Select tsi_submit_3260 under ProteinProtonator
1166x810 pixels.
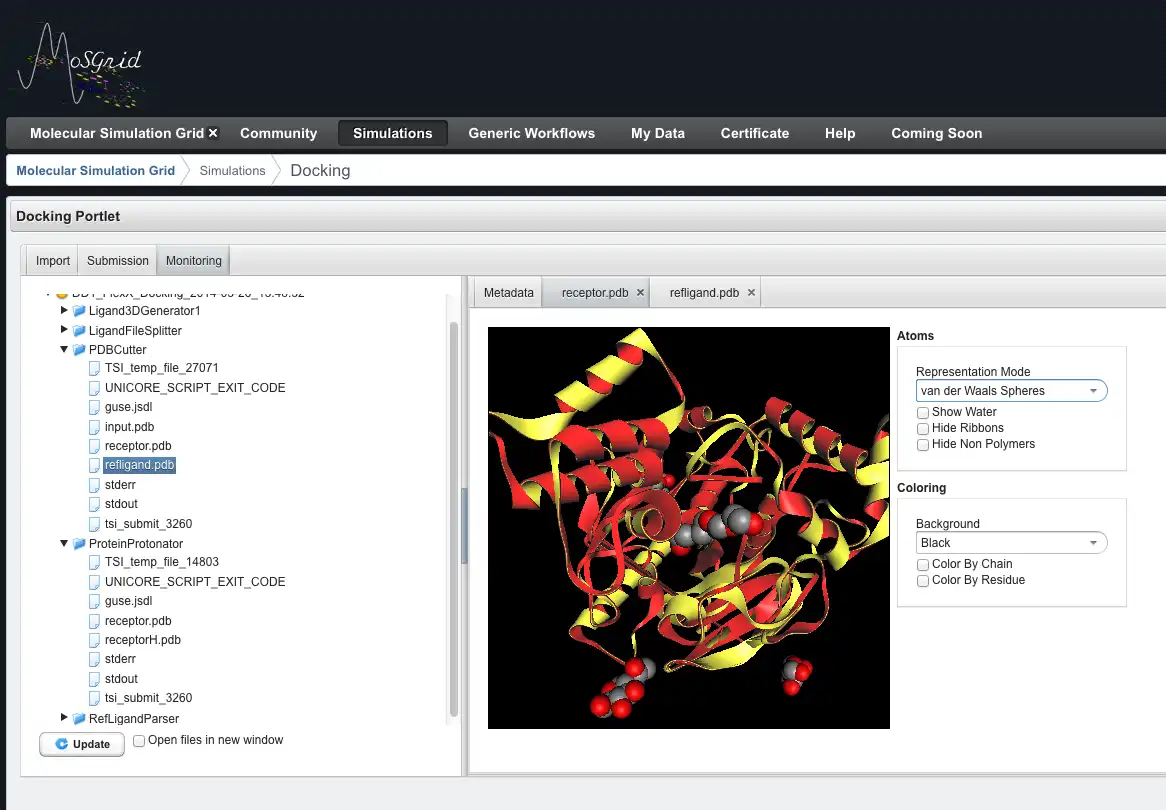click(149, 698)
